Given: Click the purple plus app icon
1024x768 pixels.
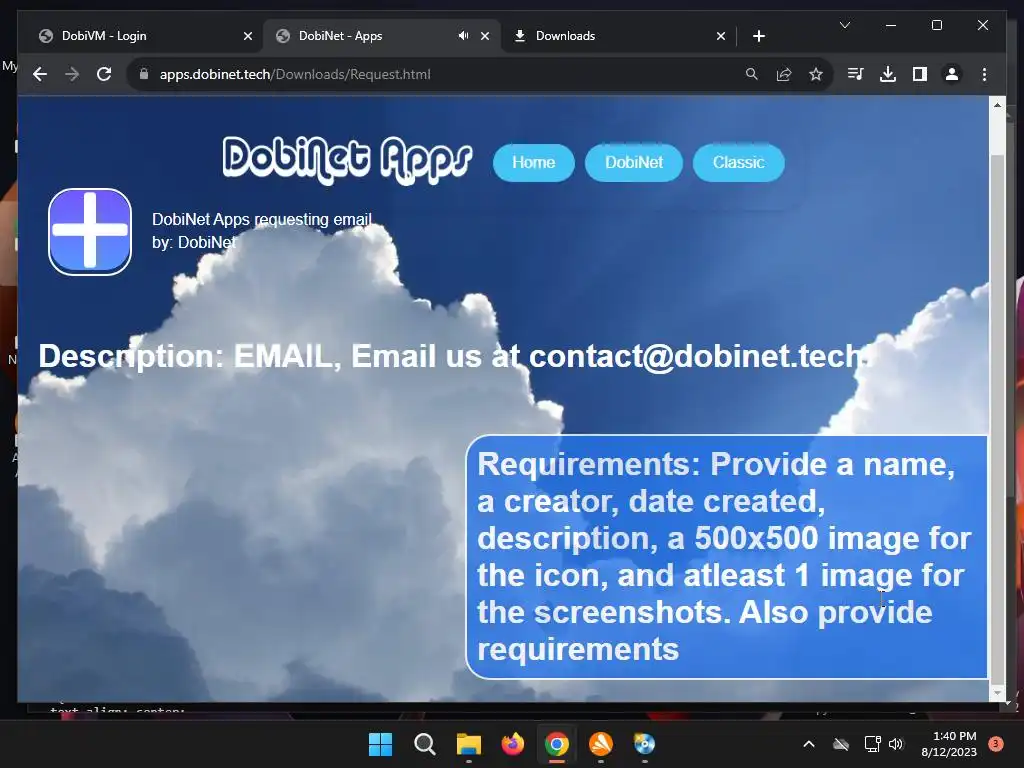Looking at the screenshot, I should coord(89,232).
